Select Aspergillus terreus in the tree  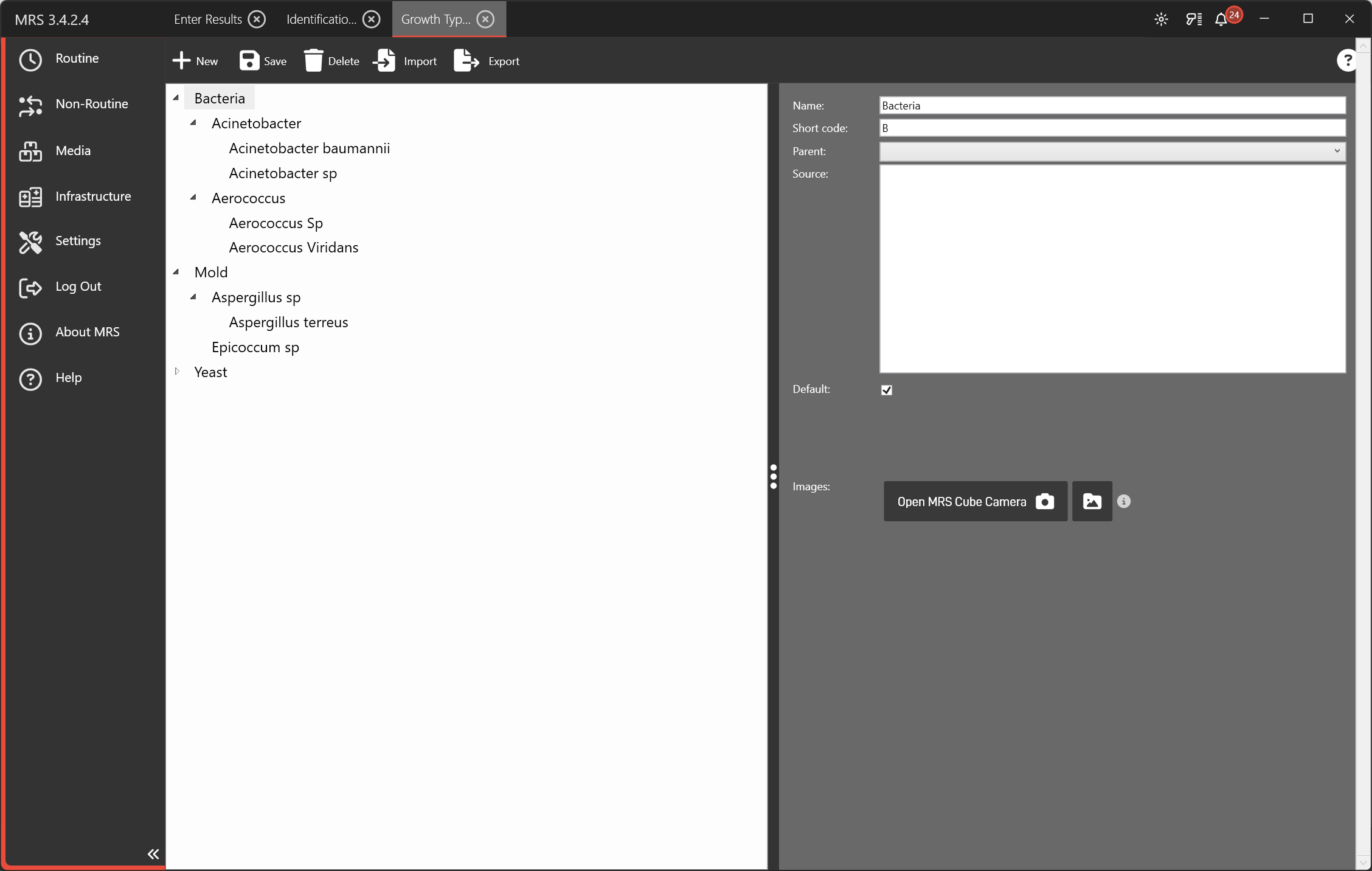(288, 322)
